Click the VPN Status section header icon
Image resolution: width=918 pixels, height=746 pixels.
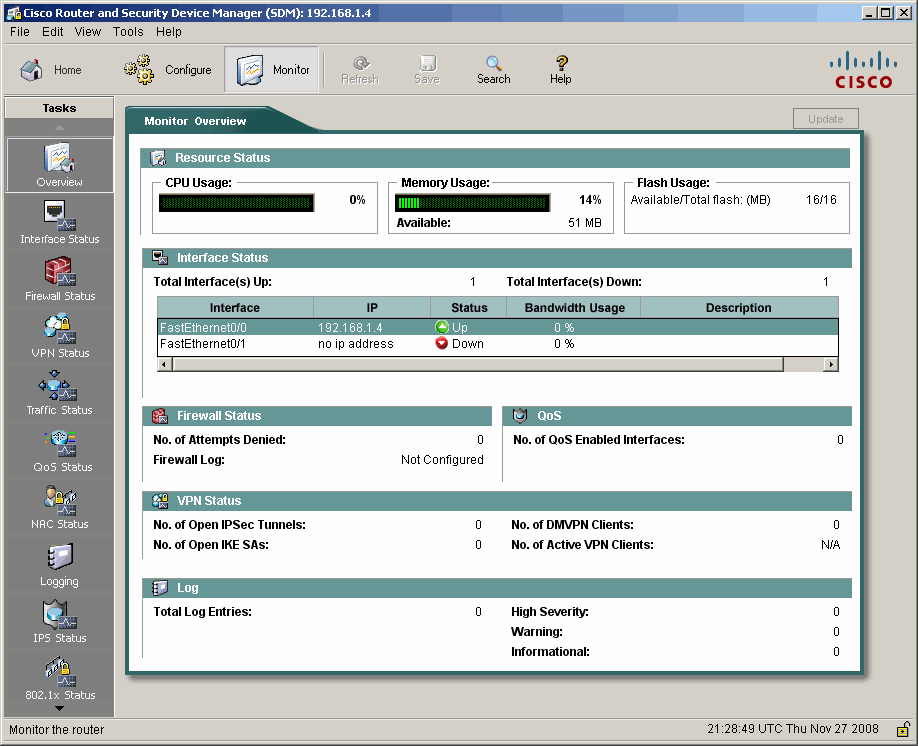(160, 501)
